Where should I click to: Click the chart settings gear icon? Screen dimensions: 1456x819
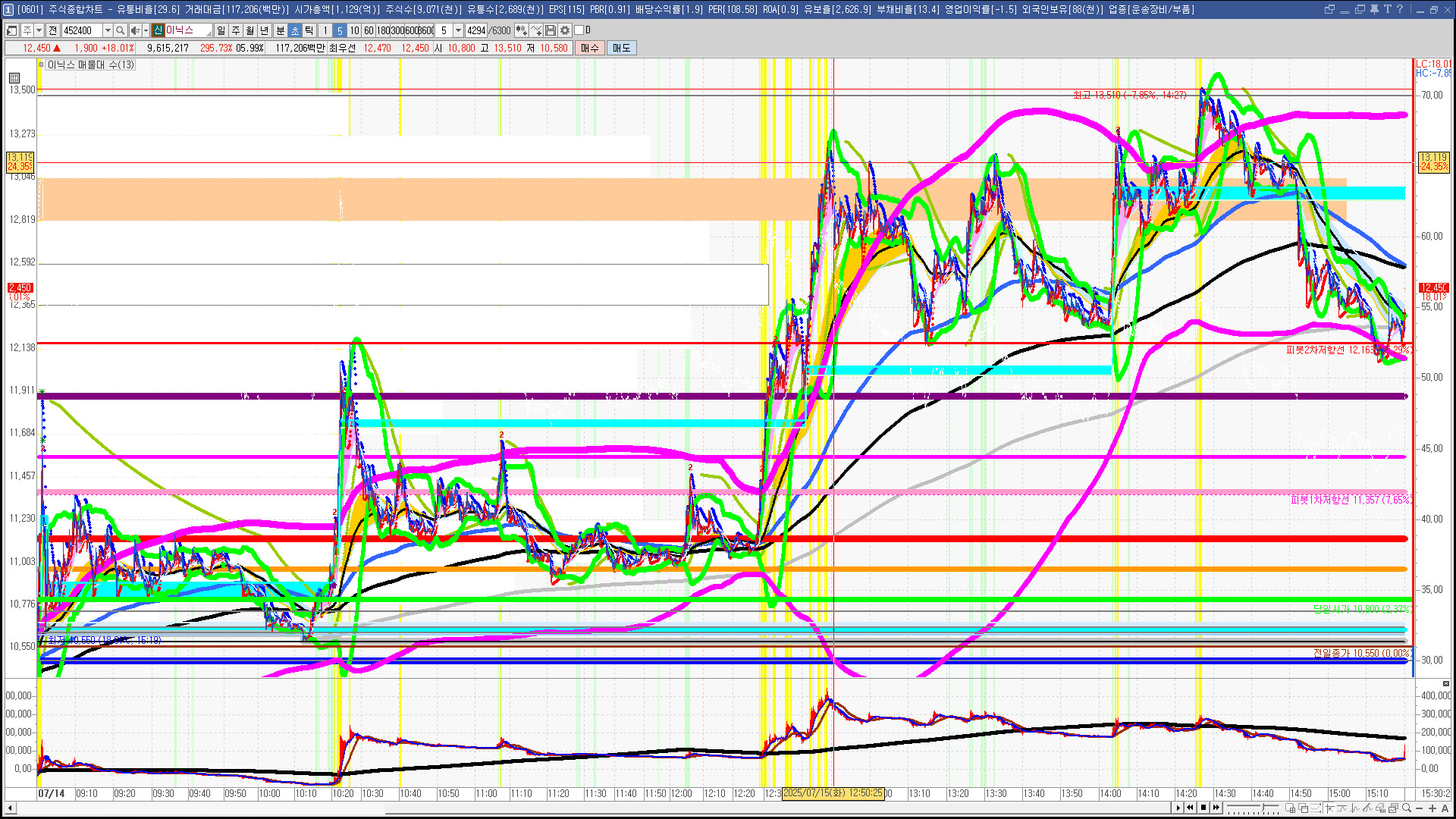565,30
